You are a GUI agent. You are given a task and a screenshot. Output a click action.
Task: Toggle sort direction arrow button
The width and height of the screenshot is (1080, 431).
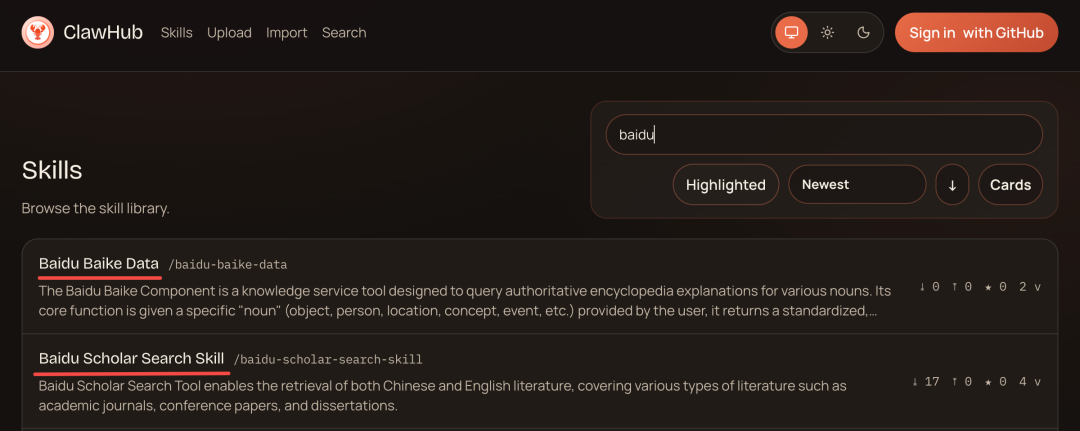(x=952, y=185)
